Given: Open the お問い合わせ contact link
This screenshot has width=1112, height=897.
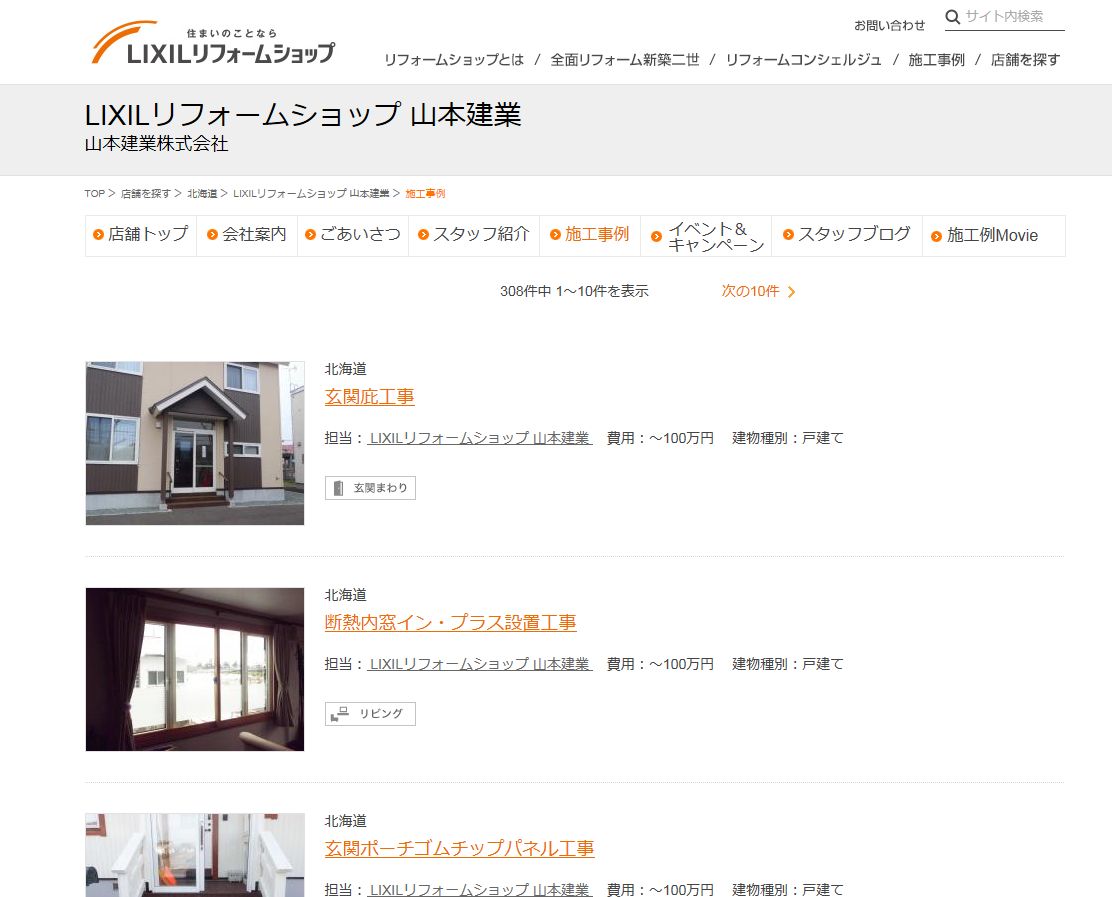Looking at the screenshot, I should coord(889,26).
